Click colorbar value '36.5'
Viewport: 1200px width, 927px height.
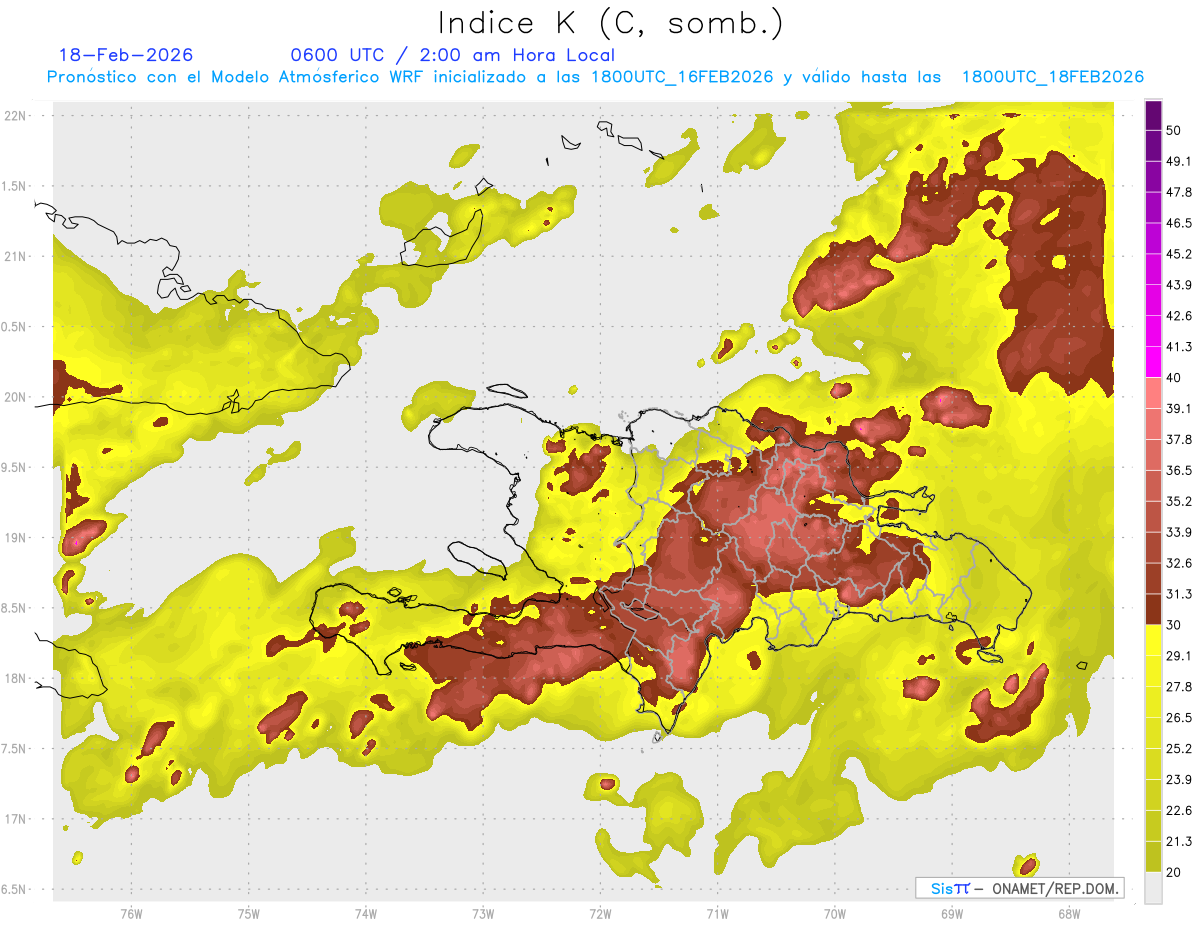click(x=1179, y=470)
